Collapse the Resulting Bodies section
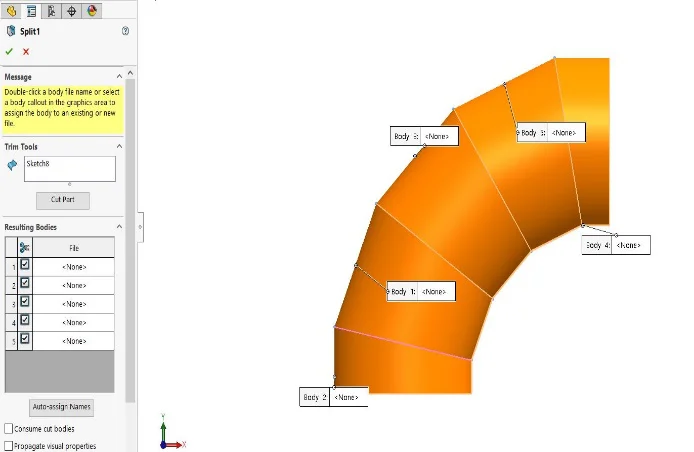This screenshot has height=452, width=694. (119, 227)
